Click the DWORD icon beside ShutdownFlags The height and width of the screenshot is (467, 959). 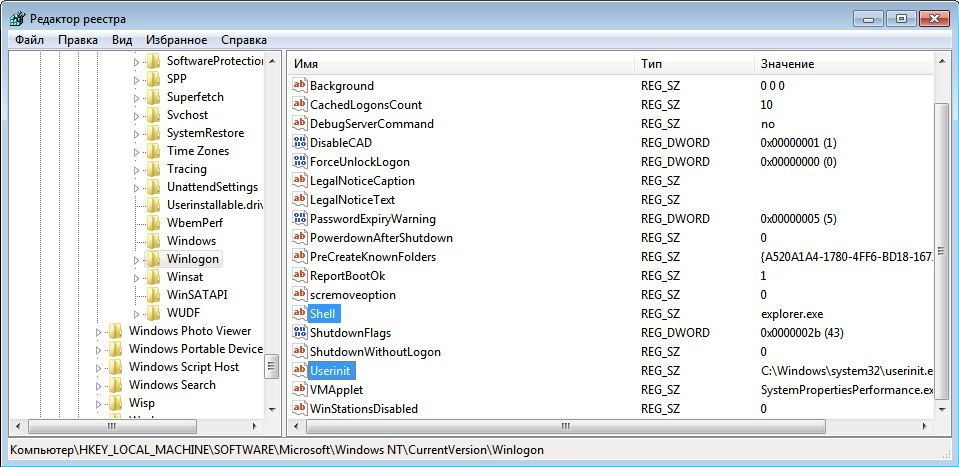pos(299,333)
